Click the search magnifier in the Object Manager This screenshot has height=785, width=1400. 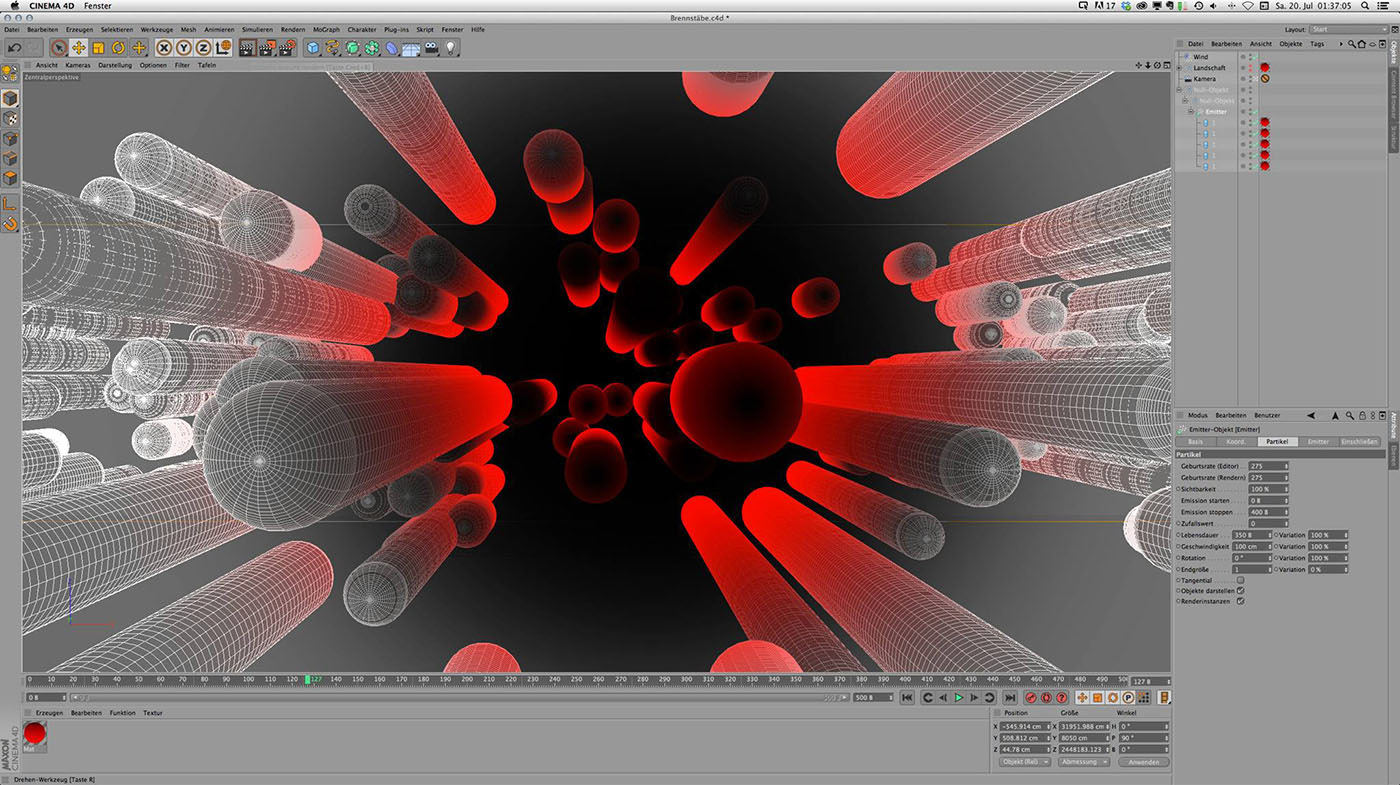click(x=1352, y=44)
